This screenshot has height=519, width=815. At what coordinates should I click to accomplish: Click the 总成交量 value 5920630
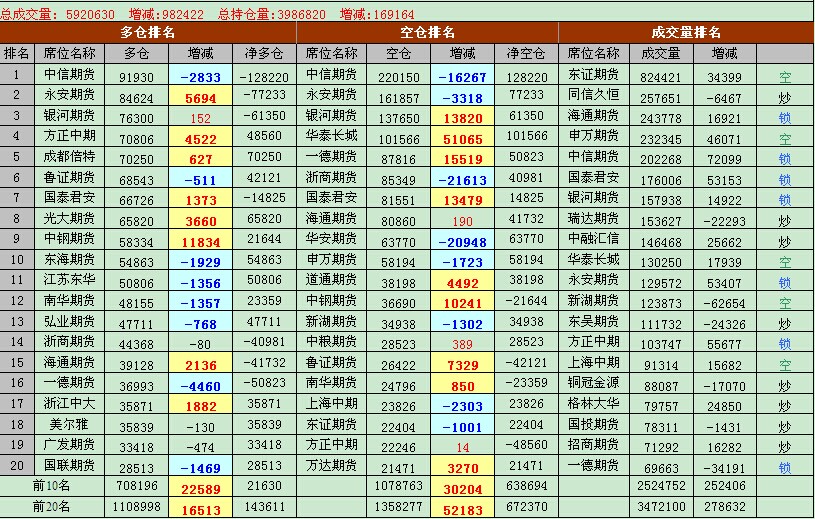tap(90, 14)
